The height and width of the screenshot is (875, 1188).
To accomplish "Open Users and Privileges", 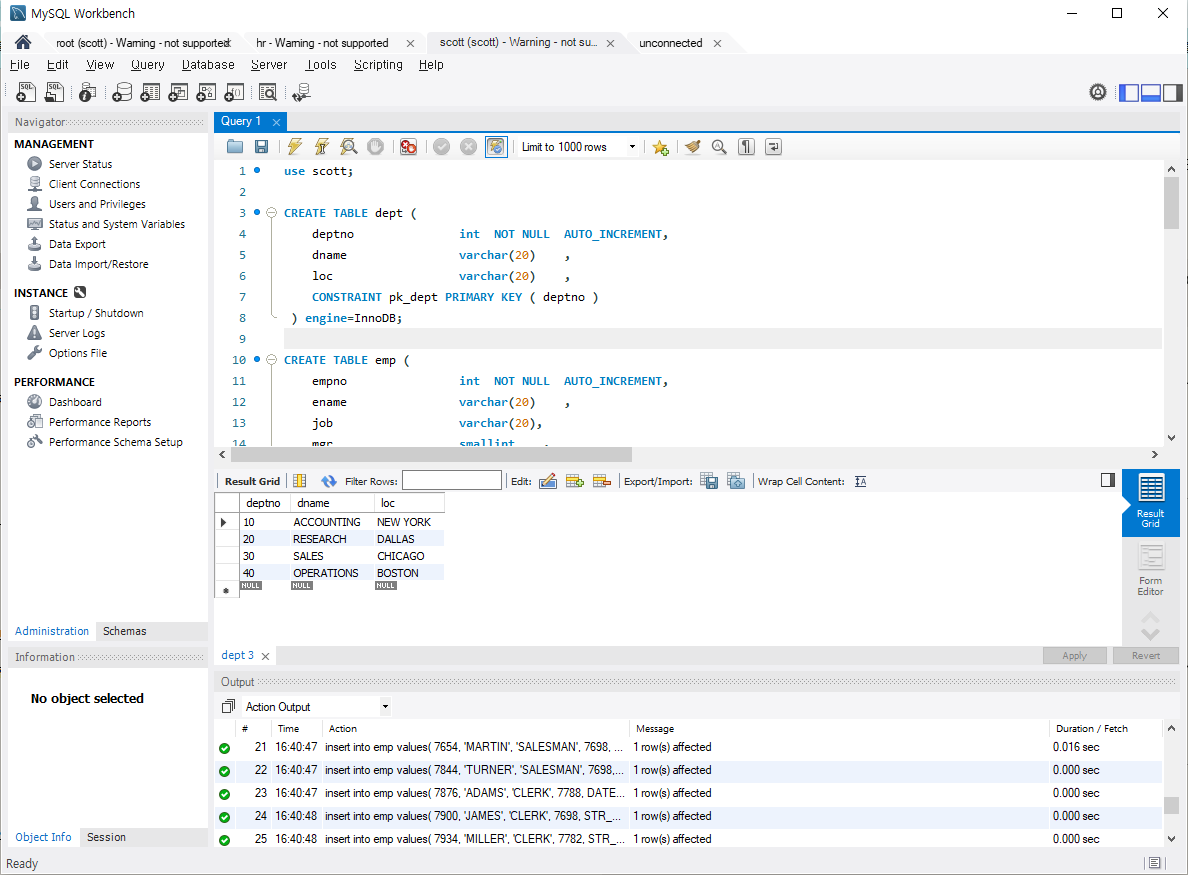I will click(97, 204).
